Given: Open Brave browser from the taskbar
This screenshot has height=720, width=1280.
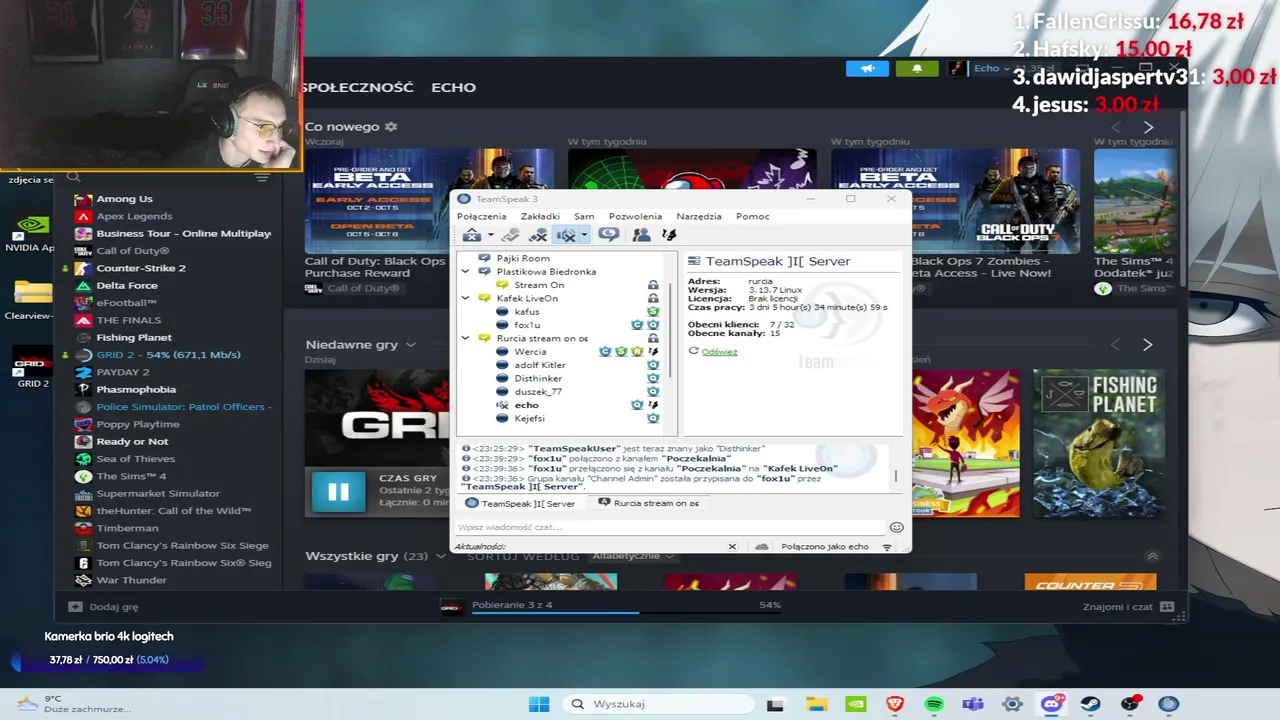Looking at the screenshot, I should tap(895, 704).
